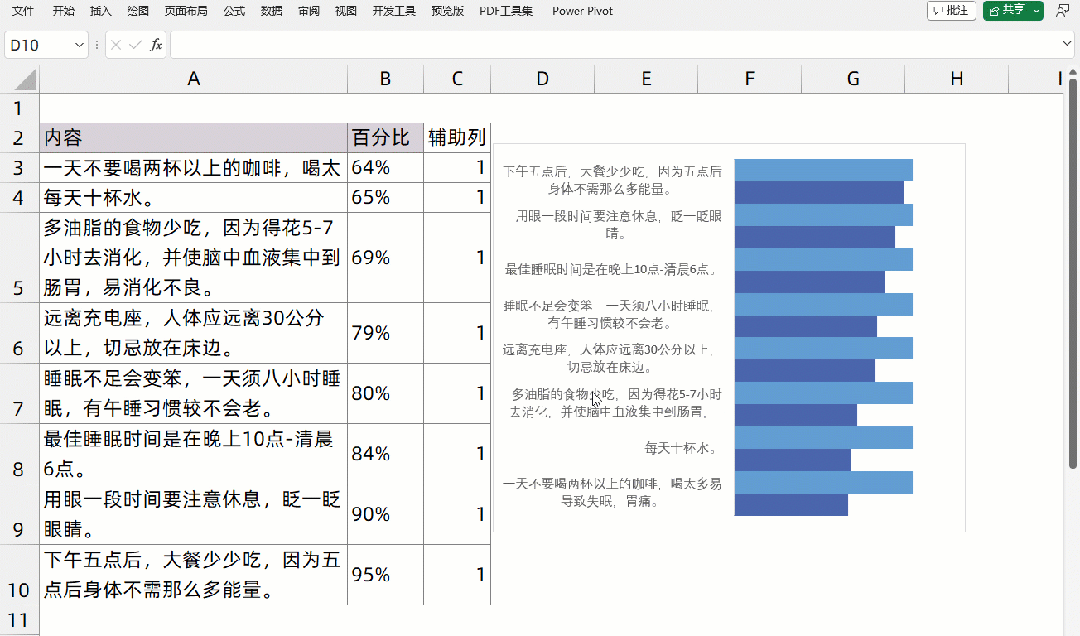Select row 5 header

point(19,257)
